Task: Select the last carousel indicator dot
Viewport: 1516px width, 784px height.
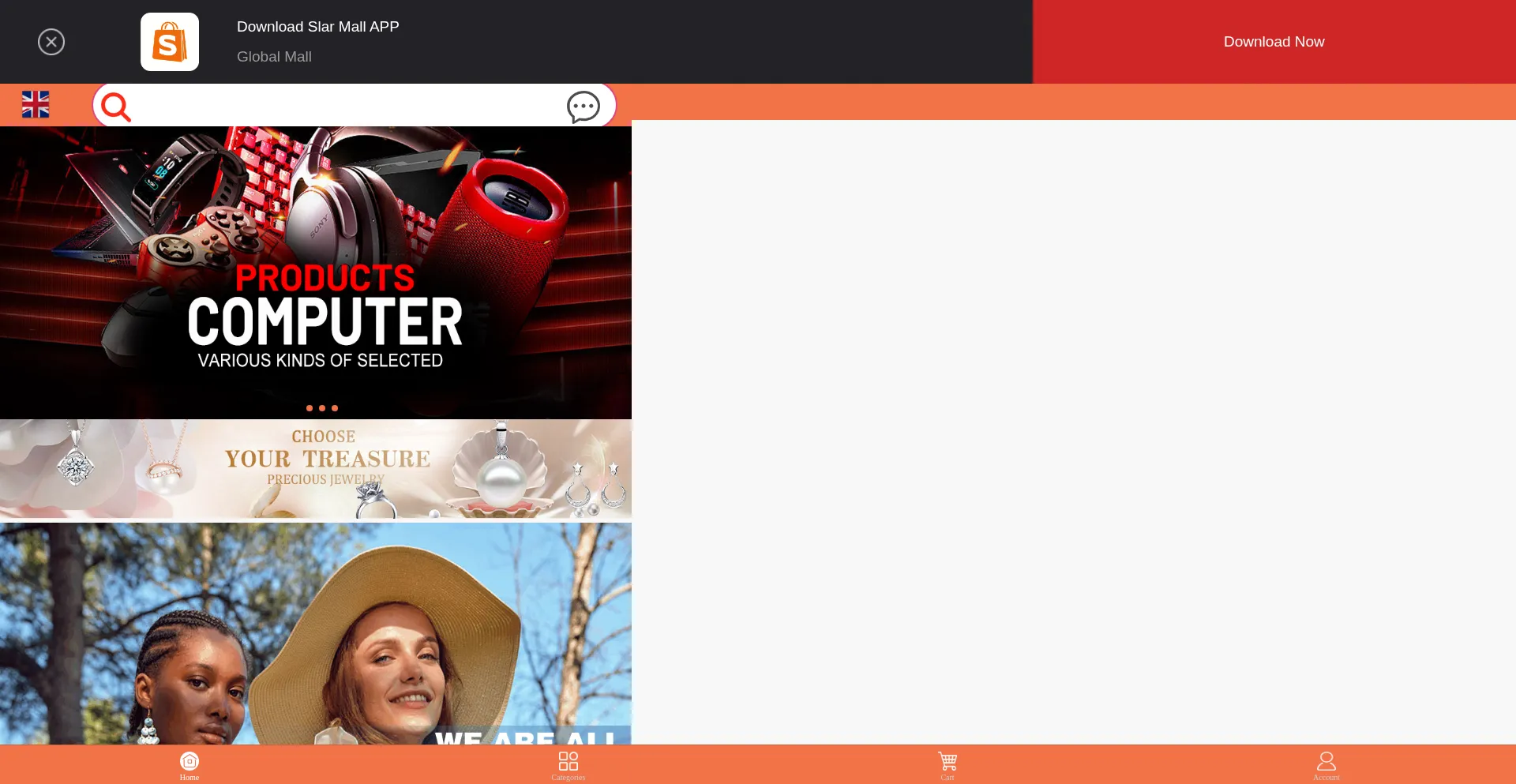Action: click(x=335, y=408)
